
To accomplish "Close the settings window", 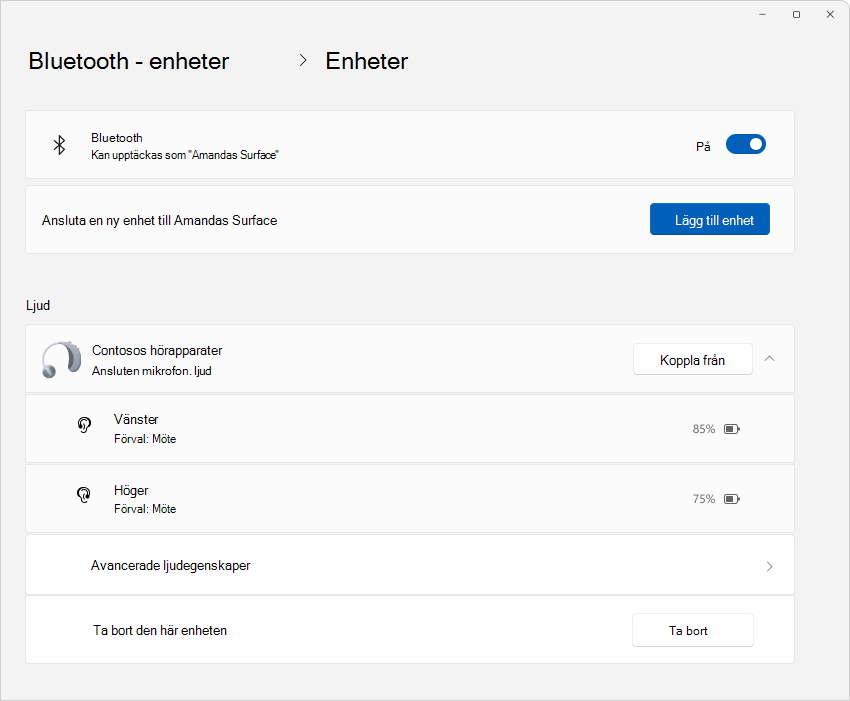I will point(830,15).
